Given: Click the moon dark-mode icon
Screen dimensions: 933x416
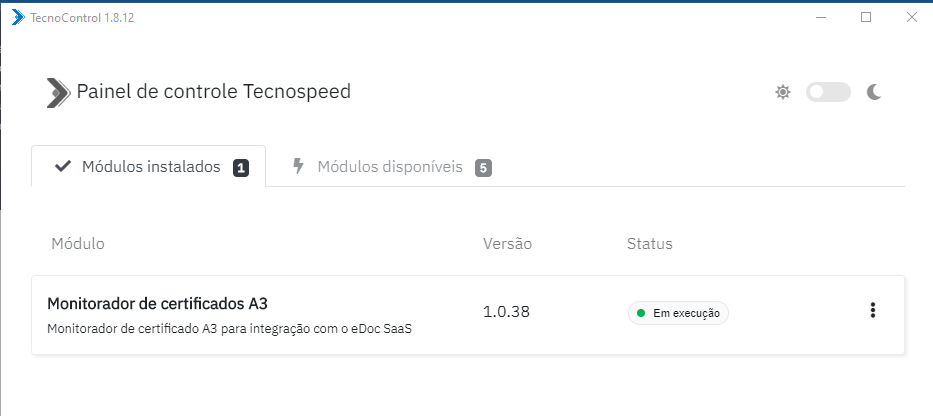Looking at the screenshot, I should [x=873, y=92].
